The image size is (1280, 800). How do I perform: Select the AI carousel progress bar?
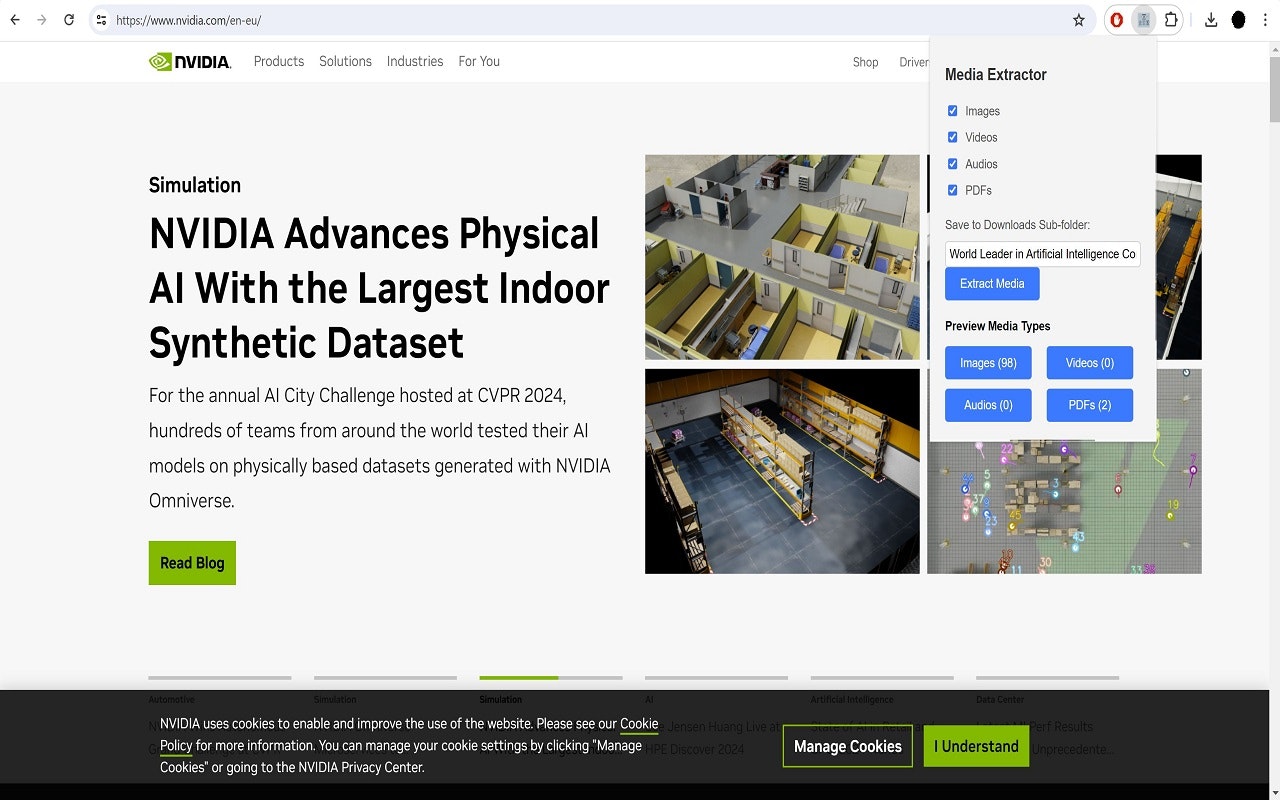coord(716,678)
